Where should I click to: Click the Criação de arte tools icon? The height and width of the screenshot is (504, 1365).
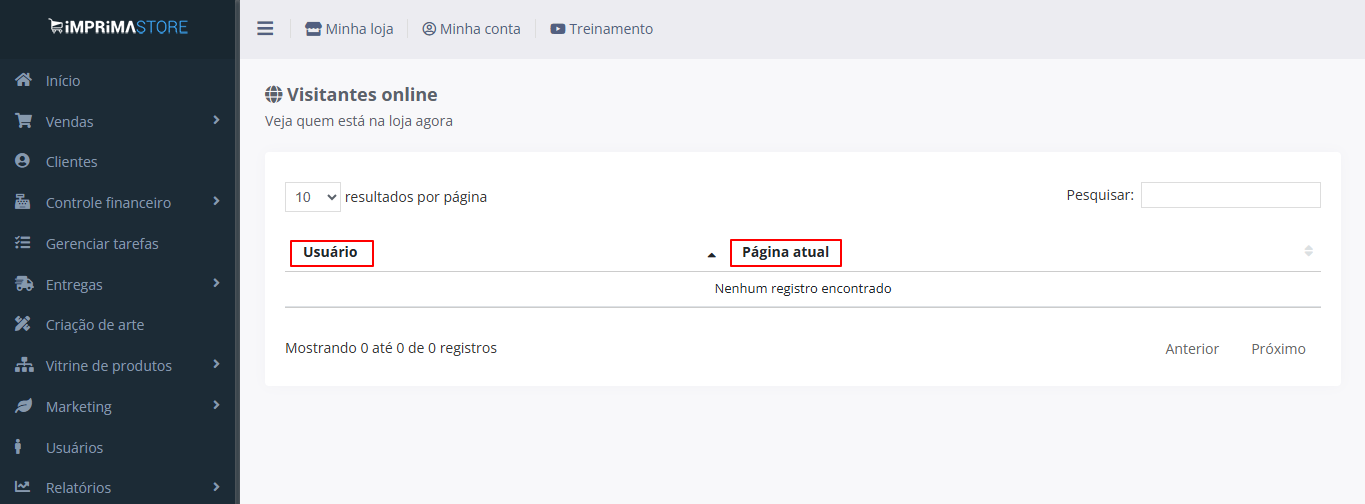click(x=23, y=324)
